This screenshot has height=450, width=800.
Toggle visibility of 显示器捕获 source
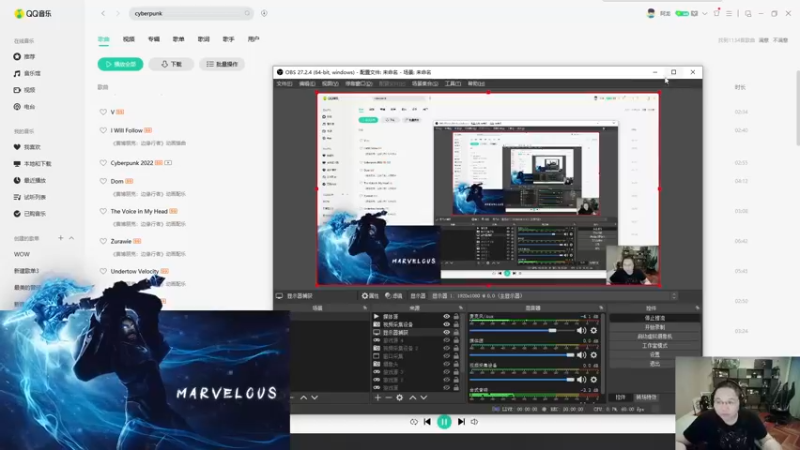click(446, 333)
